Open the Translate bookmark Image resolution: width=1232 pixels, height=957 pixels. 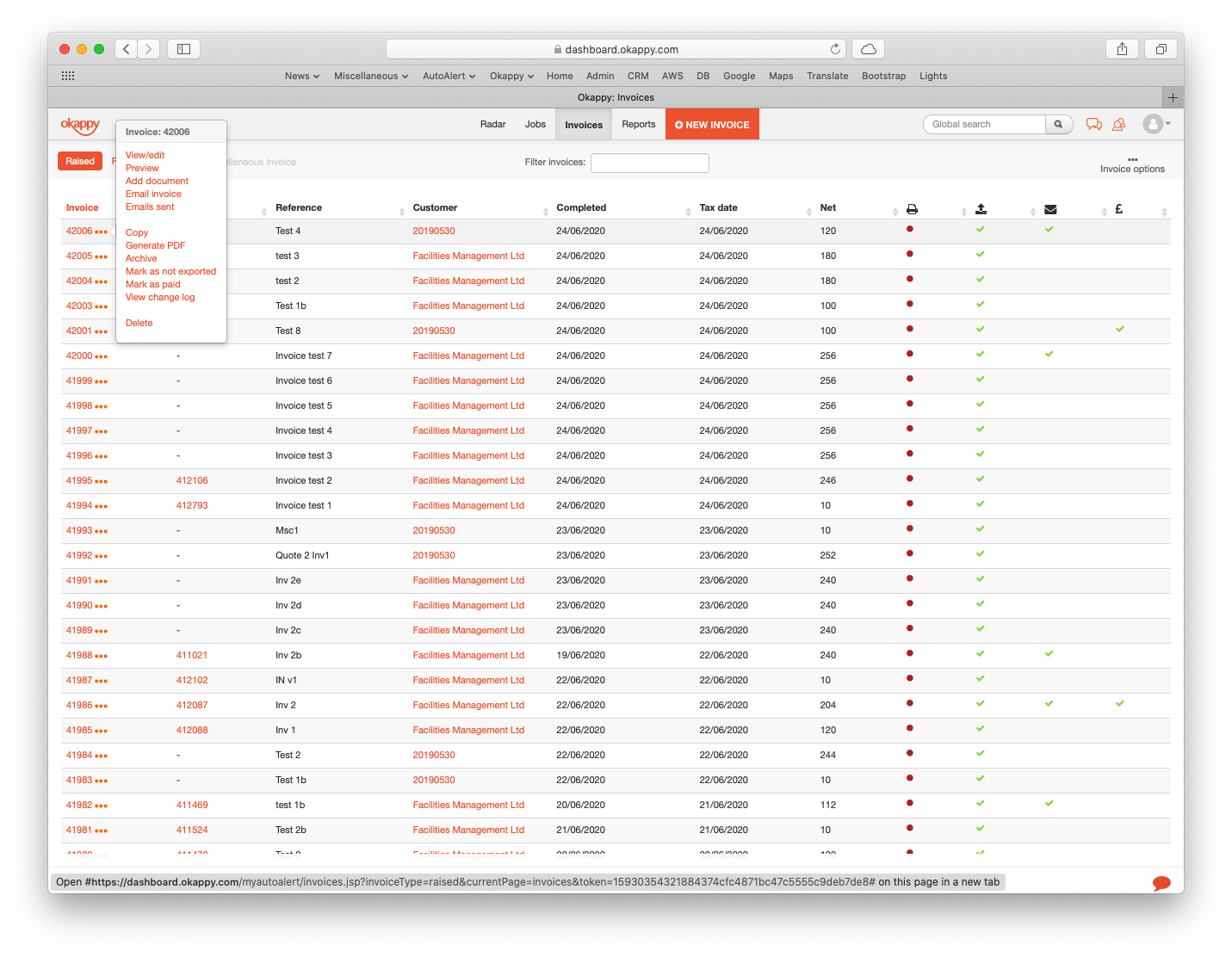pyautogui.click(x=827, y=76)
